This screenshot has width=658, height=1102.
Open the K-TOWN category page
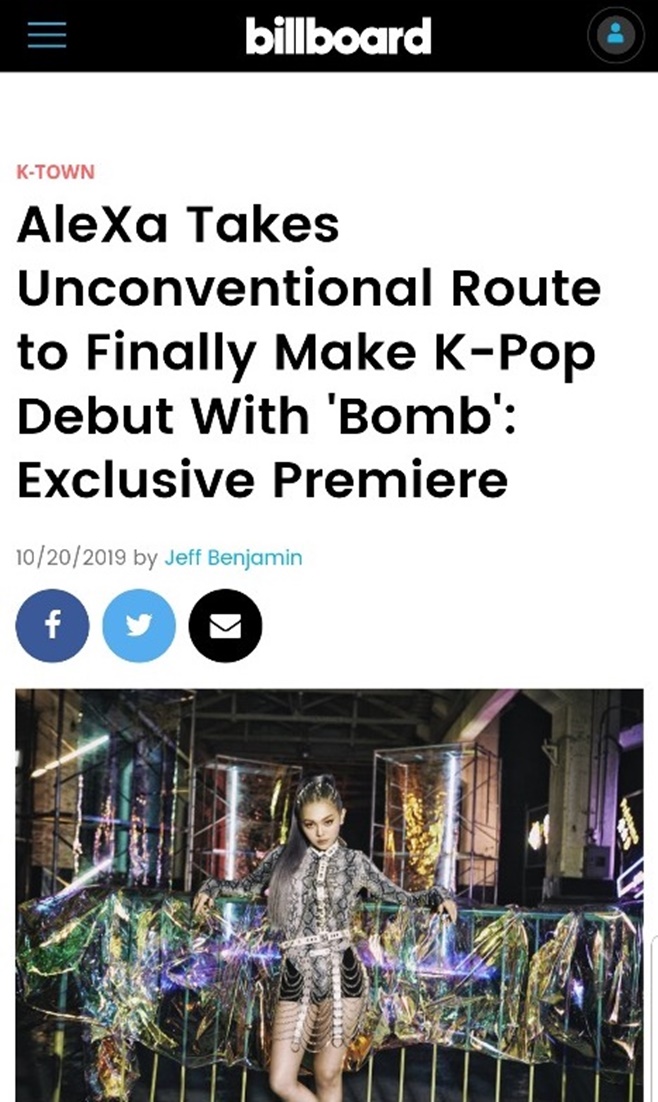pos(56,172)
